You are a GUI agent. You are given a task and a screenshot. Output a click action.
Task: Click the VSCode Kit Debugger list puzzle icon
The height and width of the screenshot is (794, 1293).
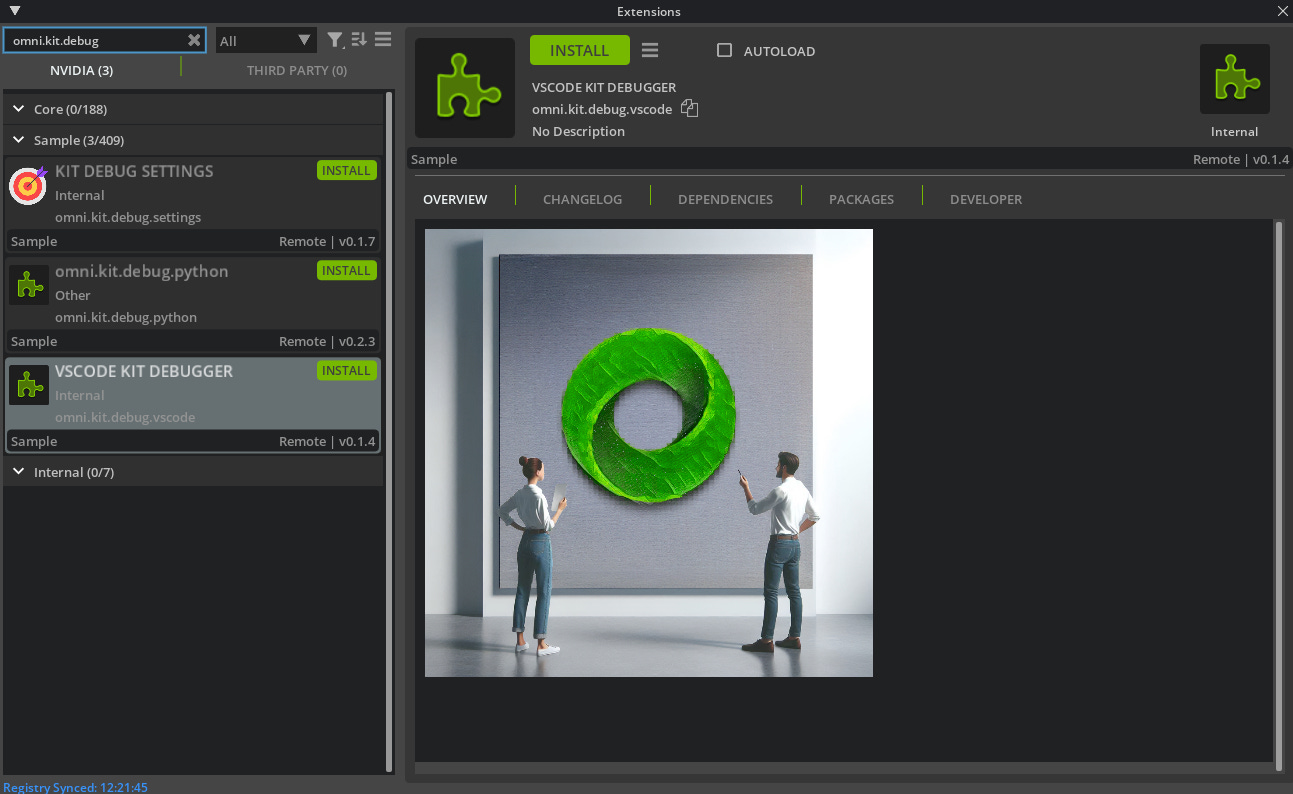(x=29, y=386)
